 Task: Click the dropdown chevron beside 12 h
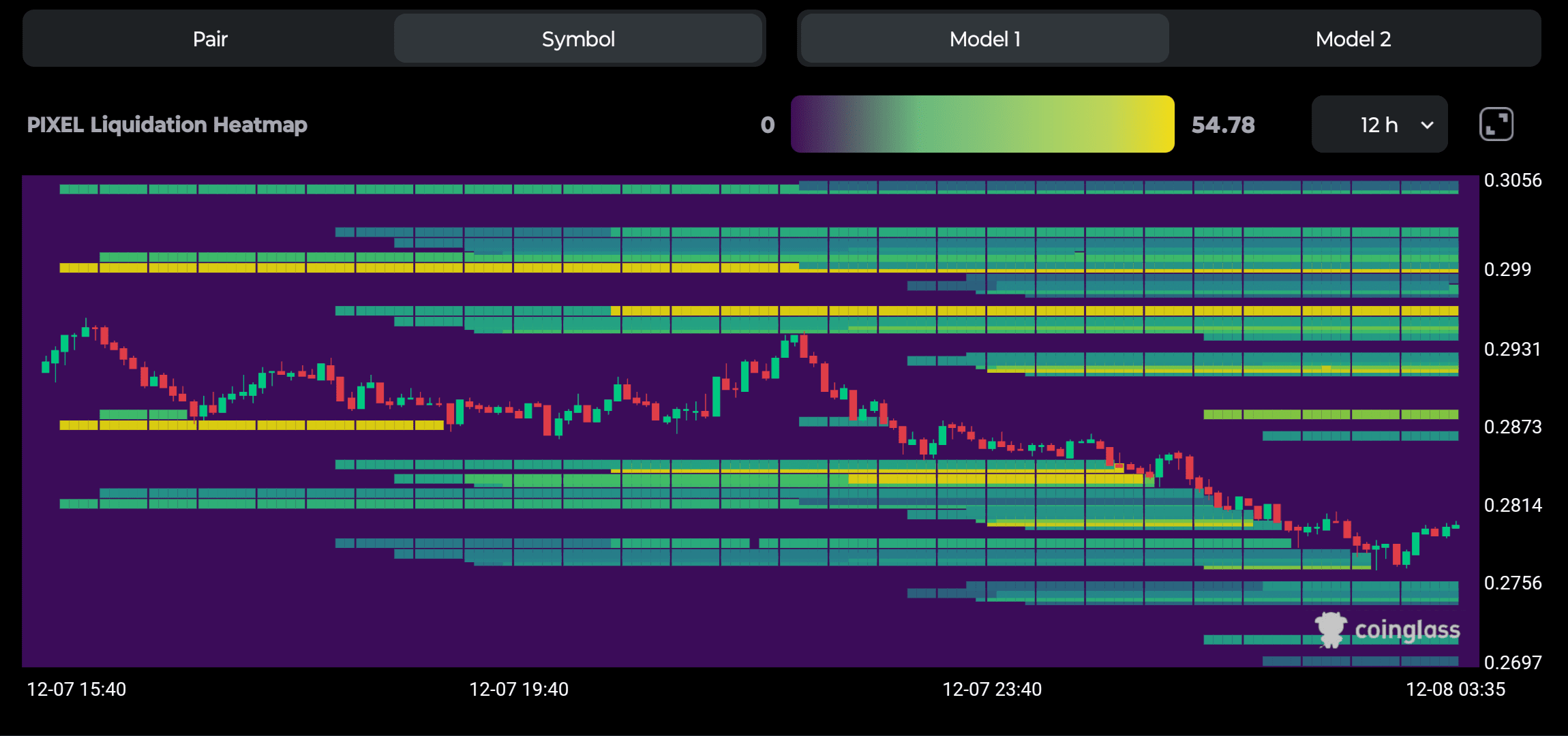coord(1427,125)
